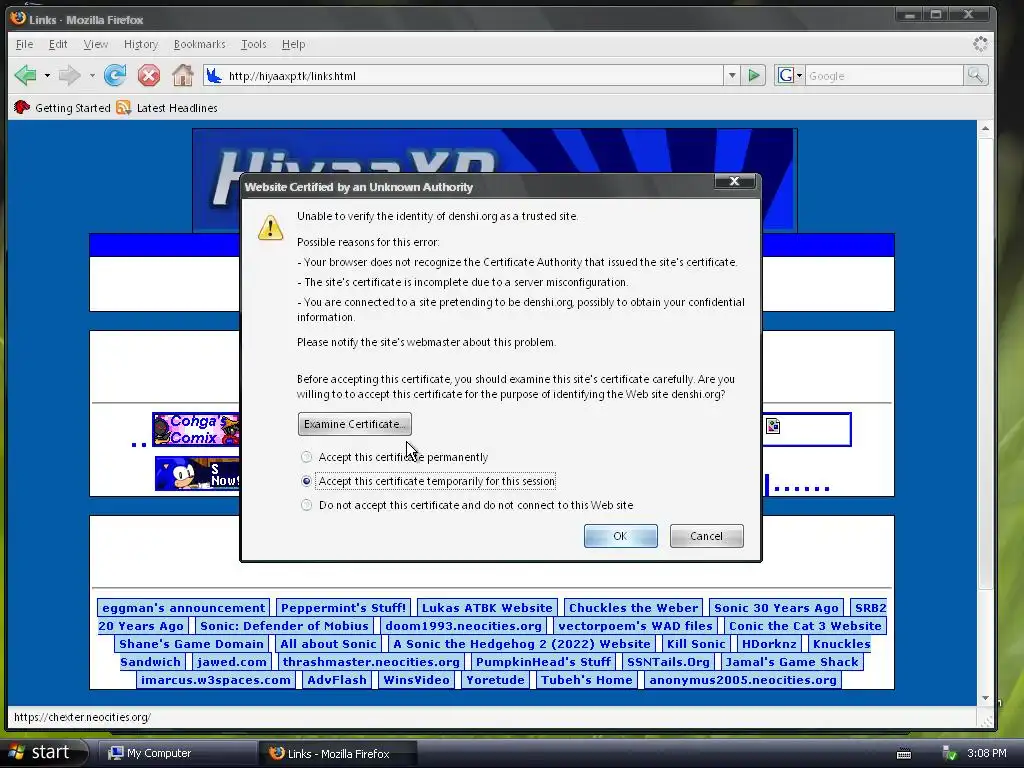Screen dimensions: 1024x768
Task: Click the green Go arrow button
Action: click(x=754, y=76)
